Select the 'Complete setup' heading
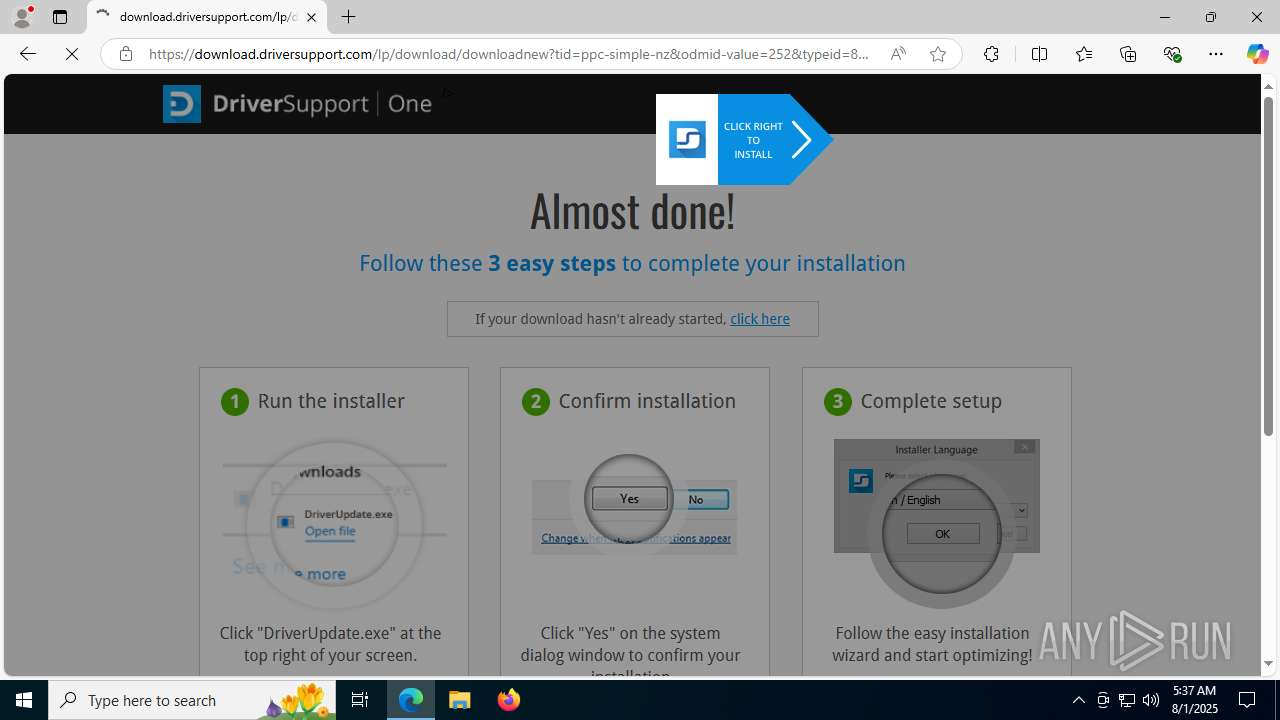The width and height of the screenshot is (1280, 720). 931,401
